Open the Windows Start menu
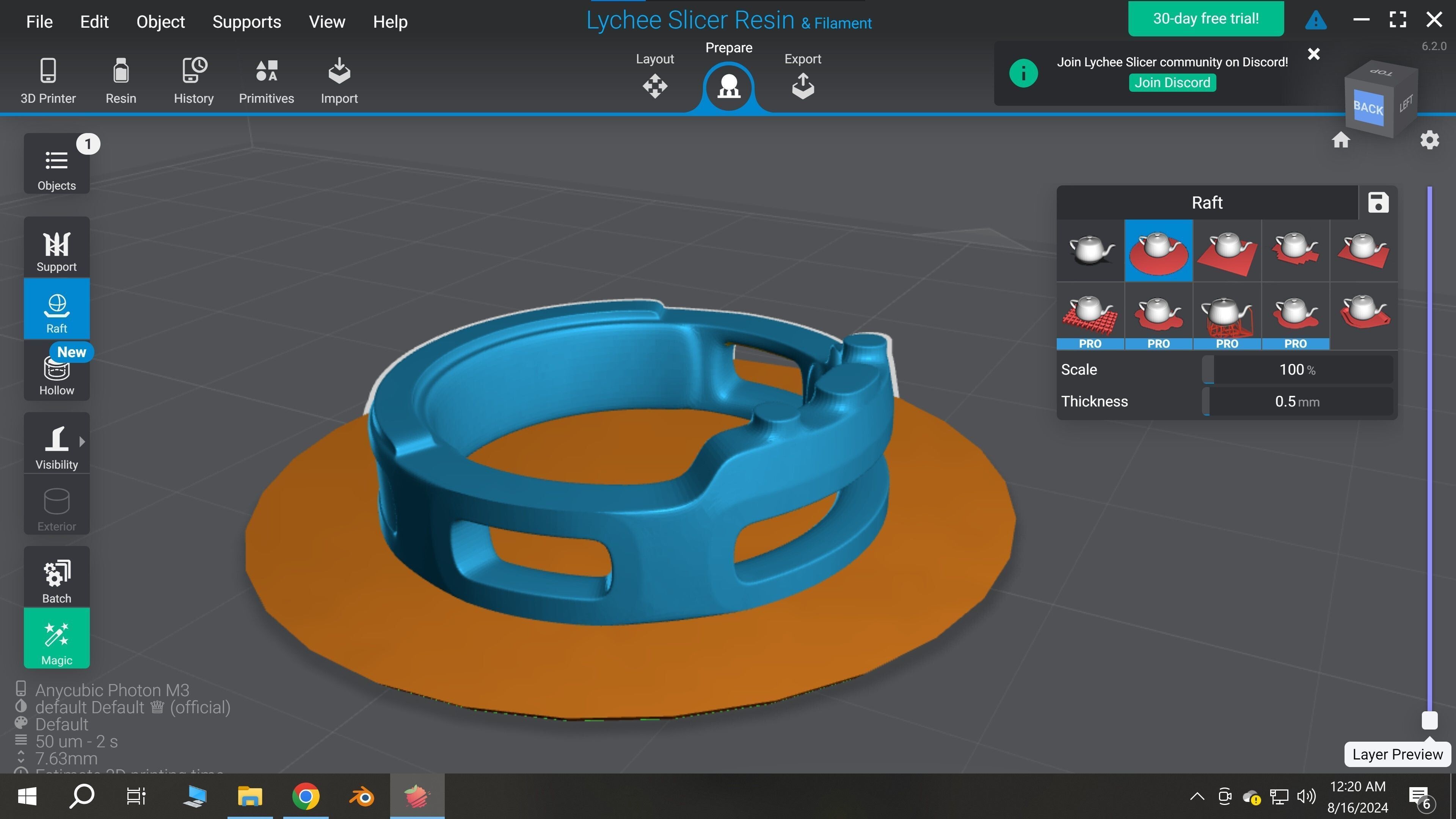Screen dimensions: 1456x819 (27, 796)
